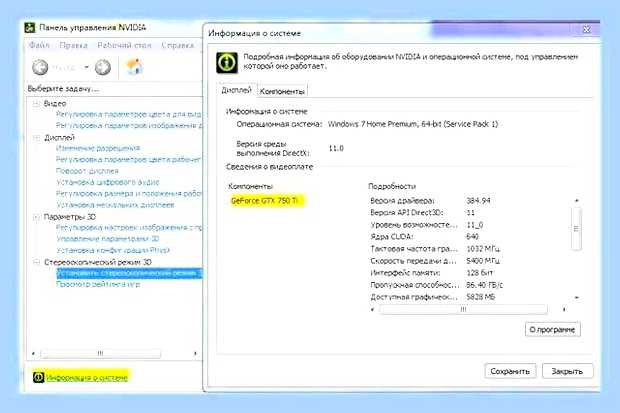Open desktop color settings adjustment task
This screenshot has height=413, width=620.
tap(129, 159)
